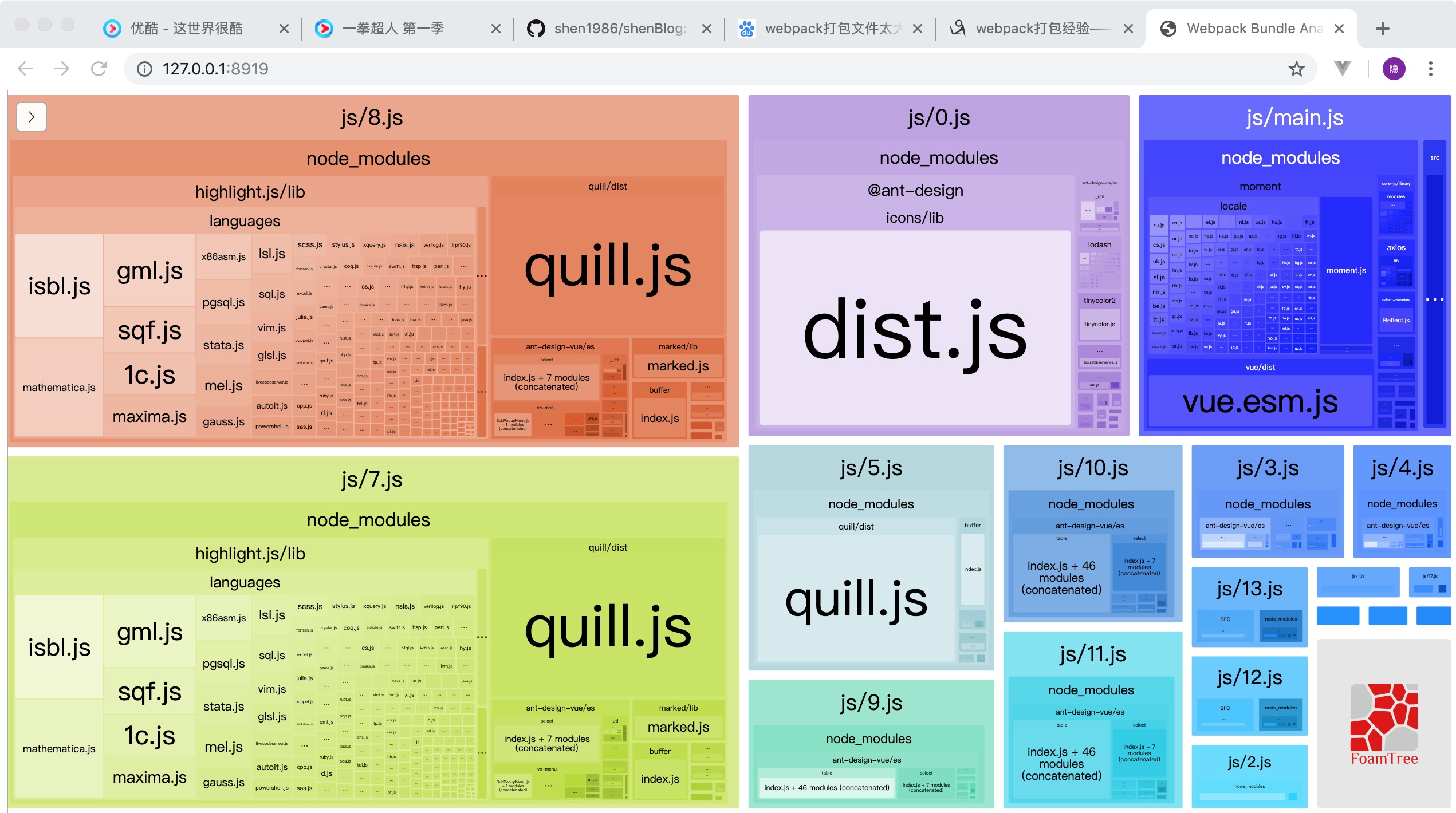Click the js/8.js bundle title
The width and height of the screenshot is (1456, 813).
[372, 117]
